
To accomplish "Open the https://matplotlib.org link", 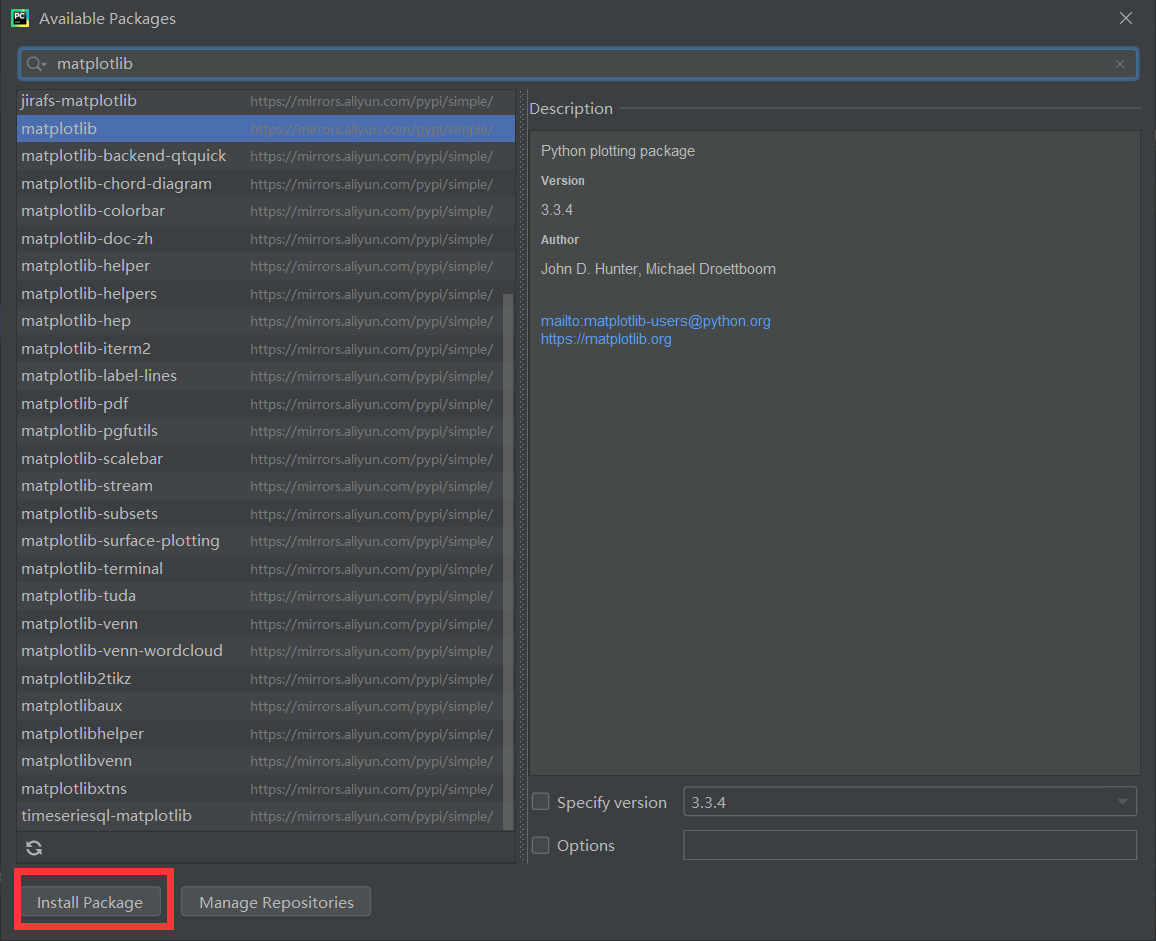I will click(x=606, y=339).
